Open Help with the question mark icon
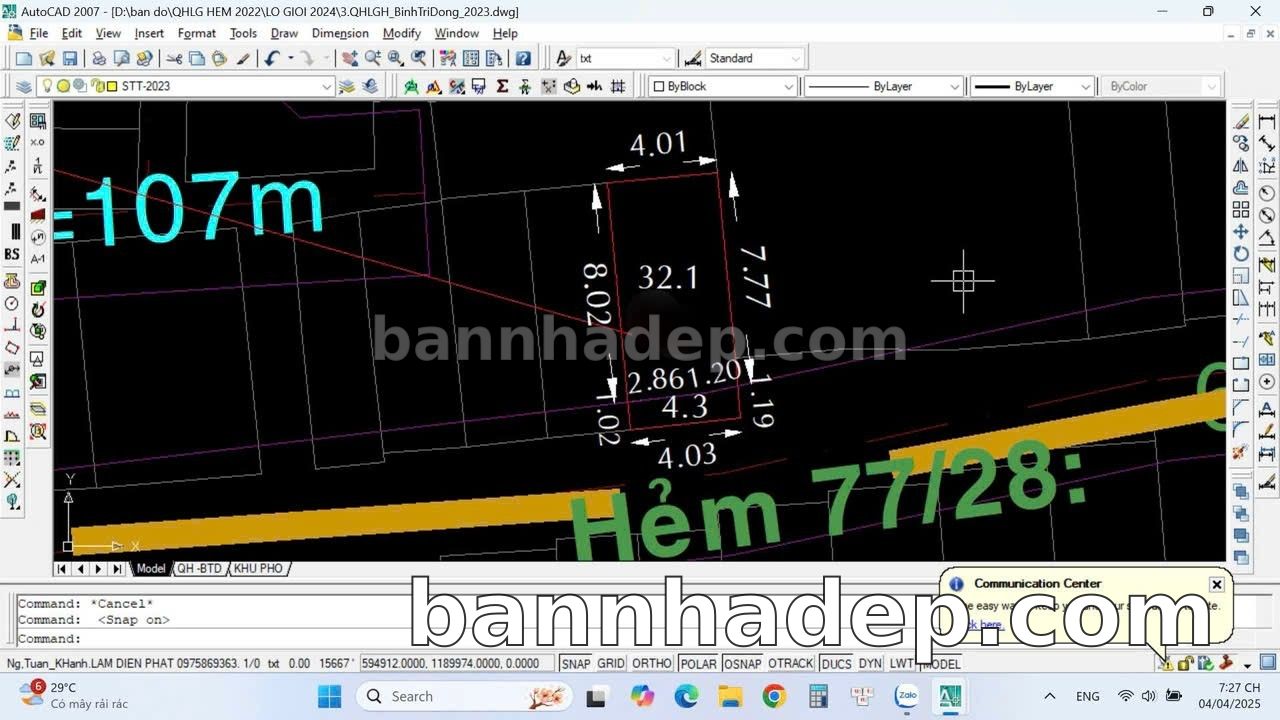 (523, 59)
